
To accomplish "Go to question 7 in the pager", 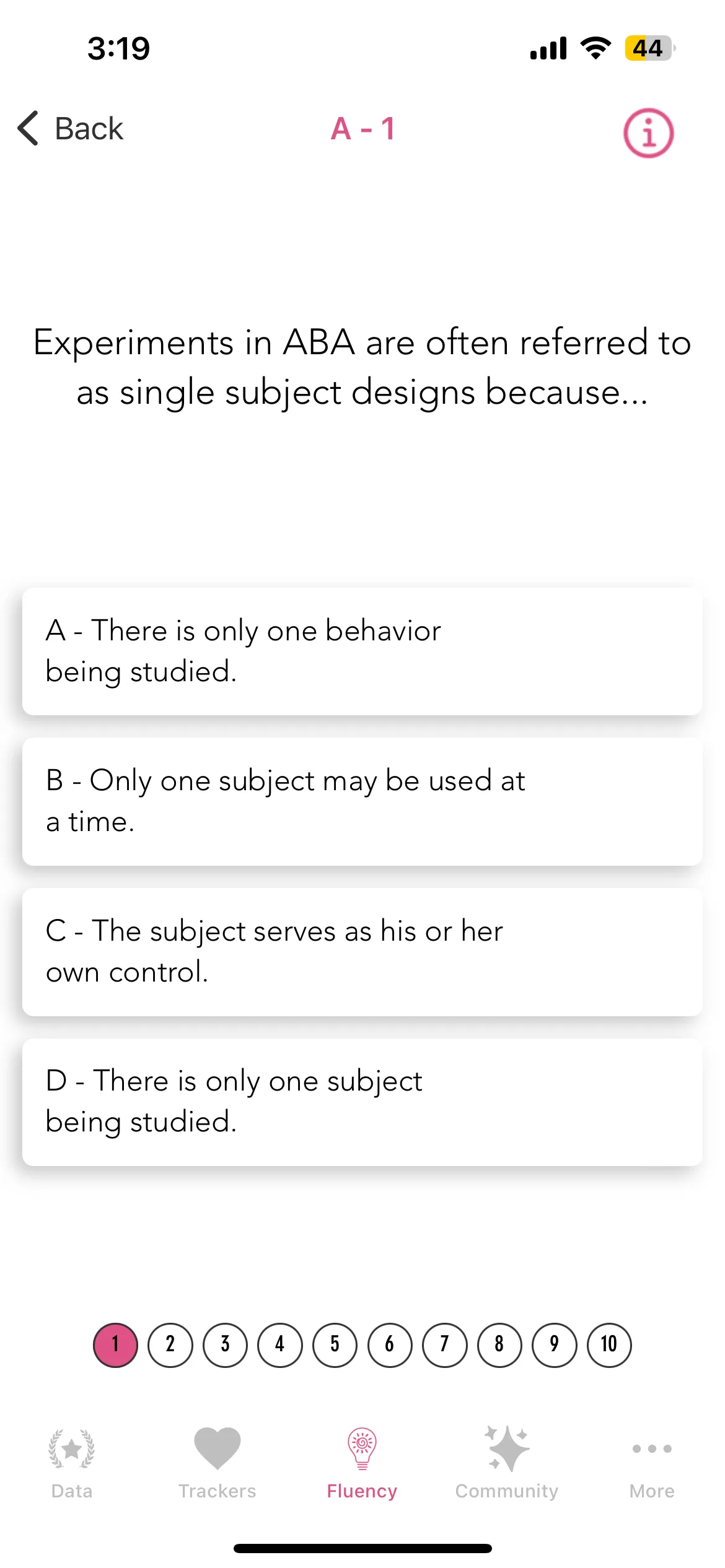I will point(445,1344).
